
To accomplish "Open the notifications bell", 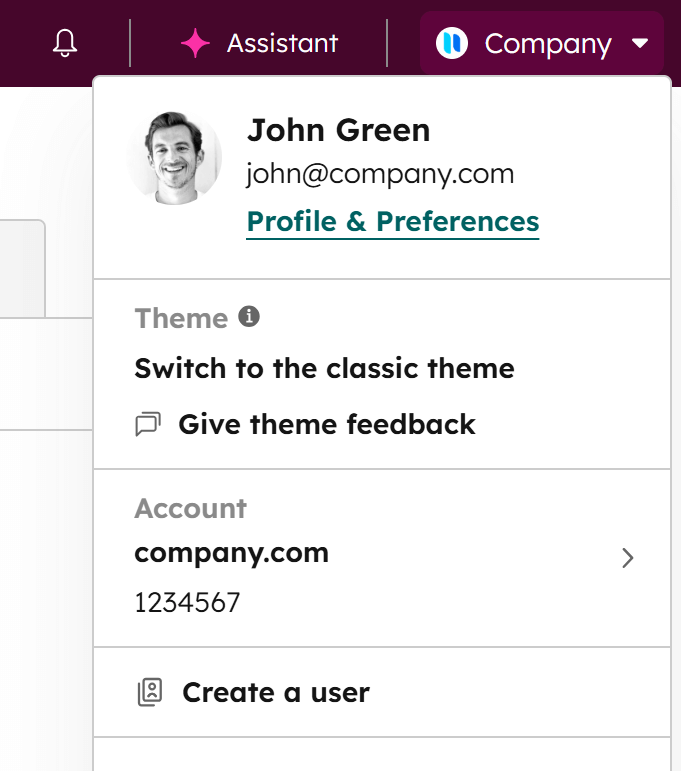I will tap(65, 44).
